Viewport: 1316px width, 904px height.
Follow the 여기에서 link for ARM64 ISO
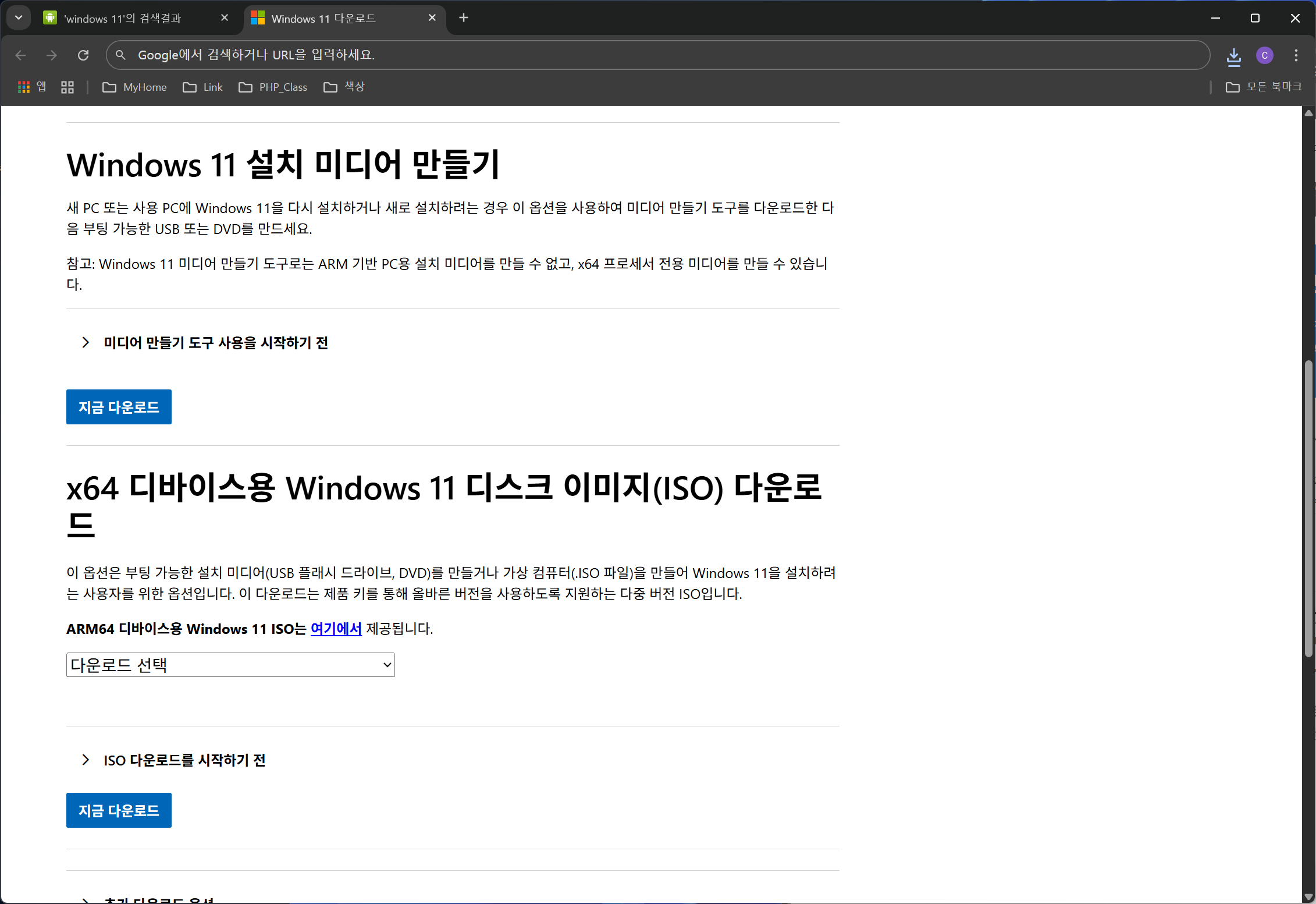pos(336,629)
